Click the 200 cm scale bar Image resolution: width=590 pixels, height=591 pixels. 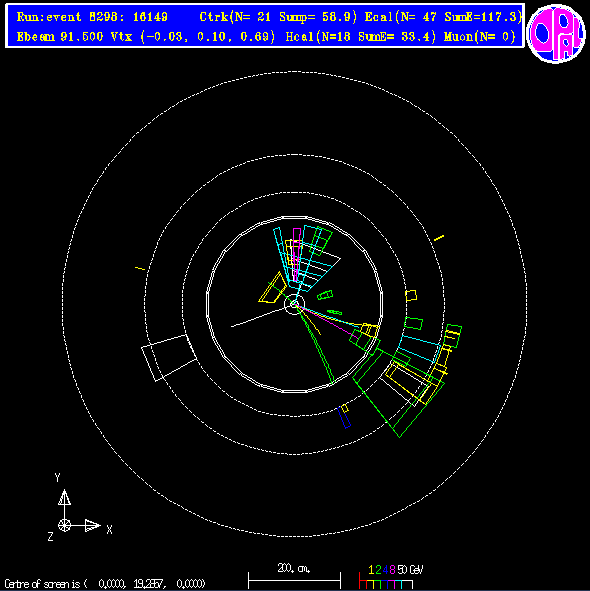[x=294, y=580]
